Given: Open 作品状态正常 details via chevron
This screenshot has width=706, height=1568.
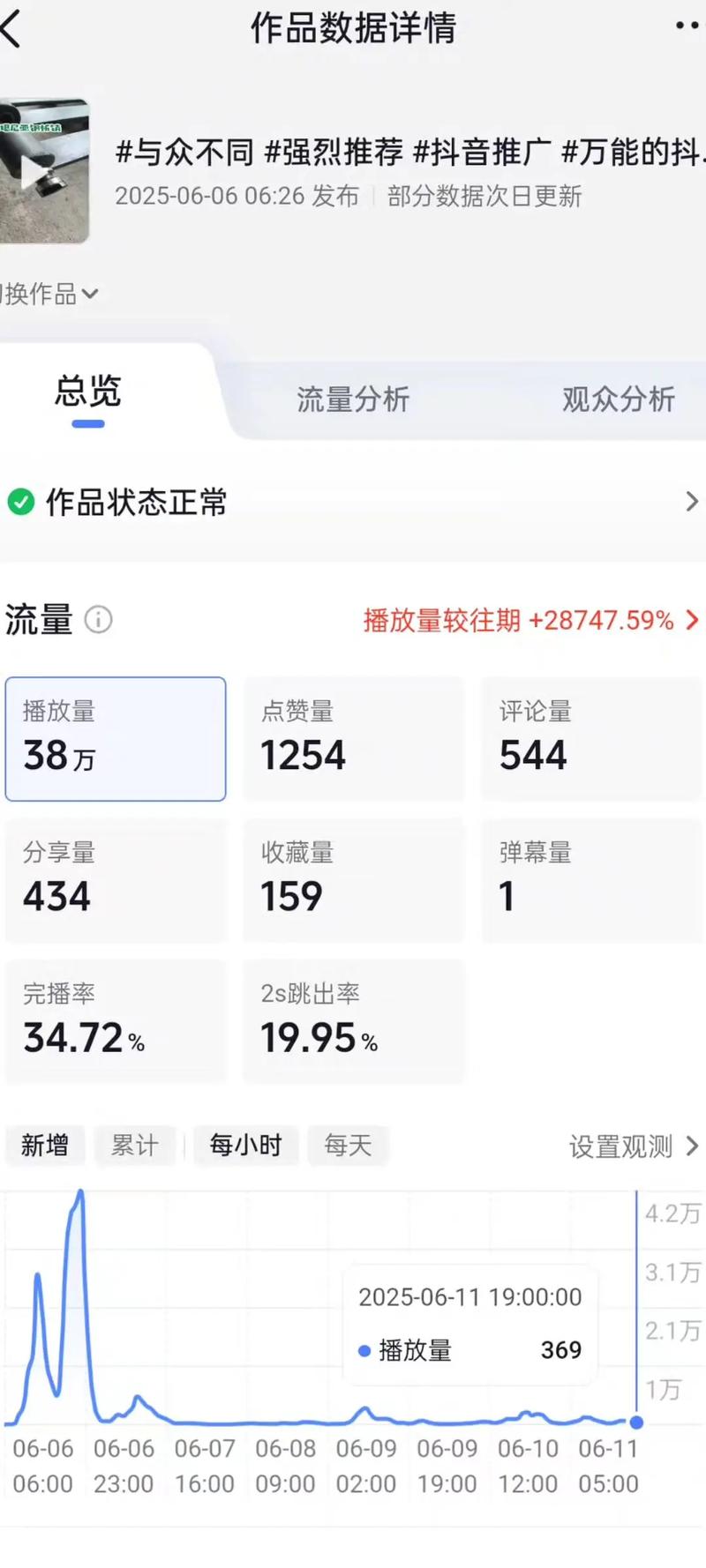Looking at the screenshot, I should (x=692, y=502).
